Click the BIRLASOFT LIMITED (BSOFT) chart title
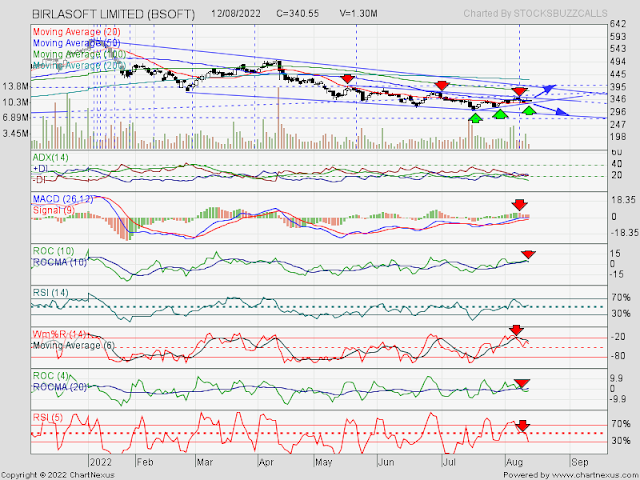 tap(113, 14)
